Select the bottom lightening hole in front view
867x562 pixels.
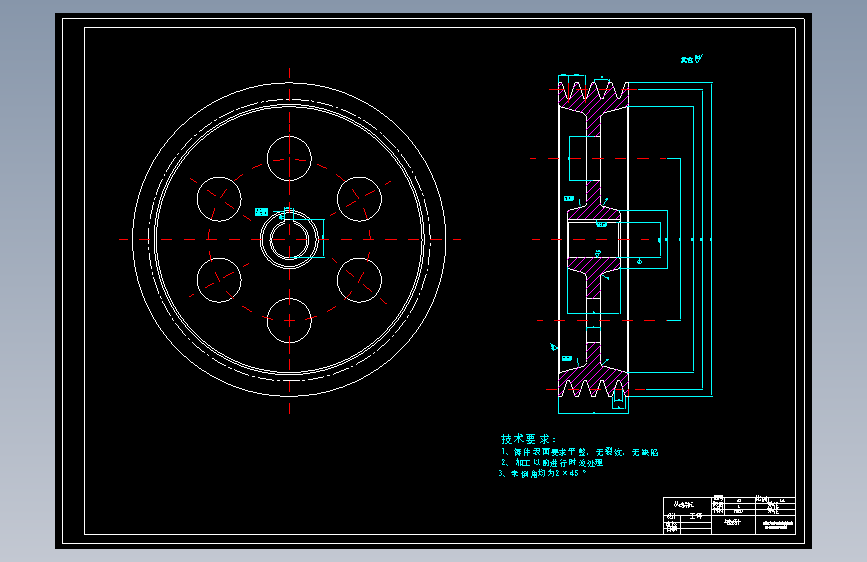pos(289,320)
